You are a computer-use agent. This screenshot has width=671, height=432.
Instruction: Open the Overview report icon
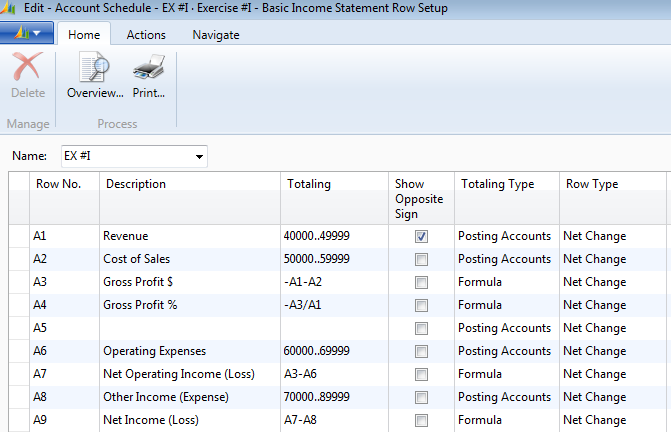click(95, 77)
